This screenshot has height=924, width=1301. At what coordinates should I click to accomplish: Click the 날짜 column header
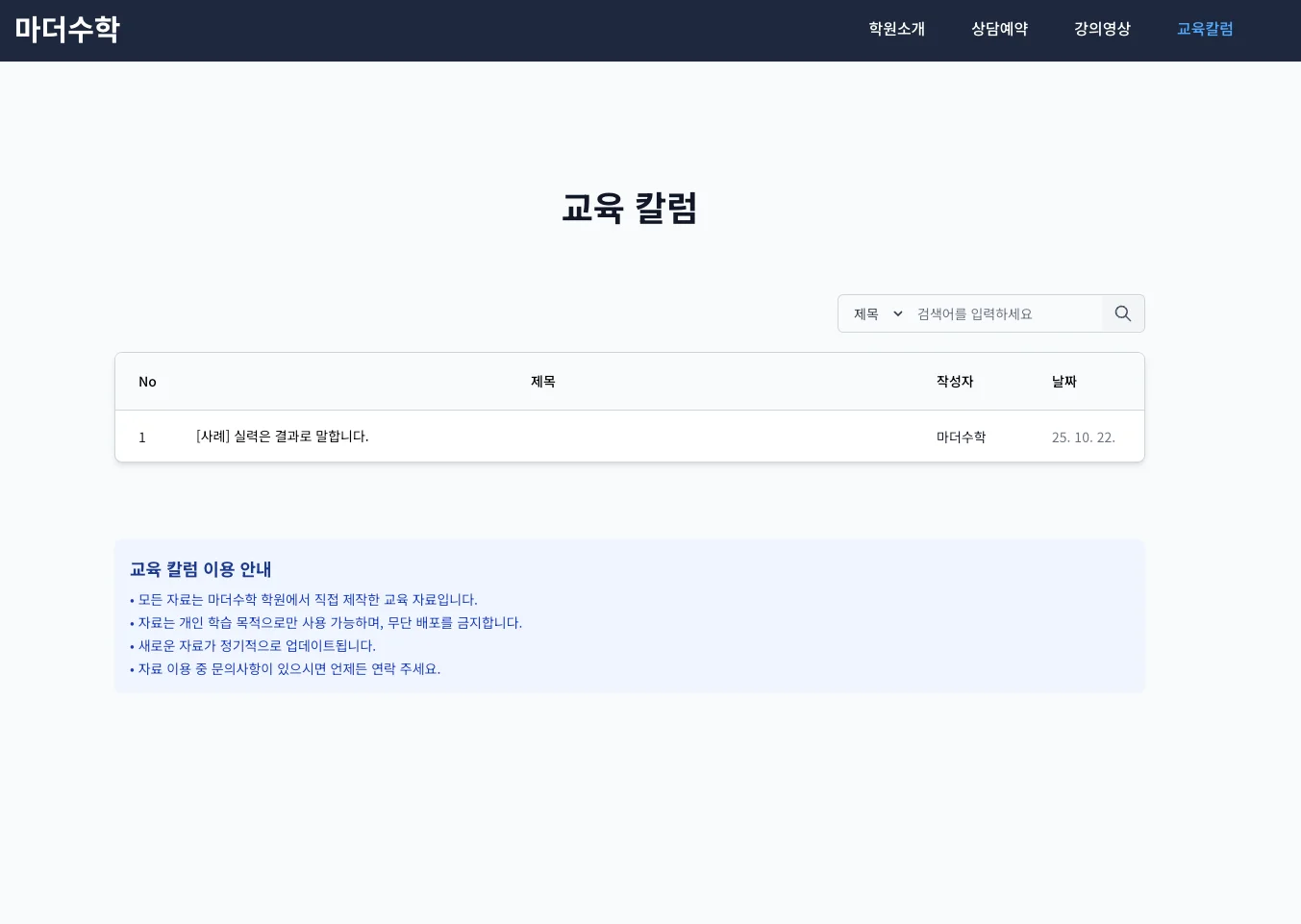pos(1063,381)
